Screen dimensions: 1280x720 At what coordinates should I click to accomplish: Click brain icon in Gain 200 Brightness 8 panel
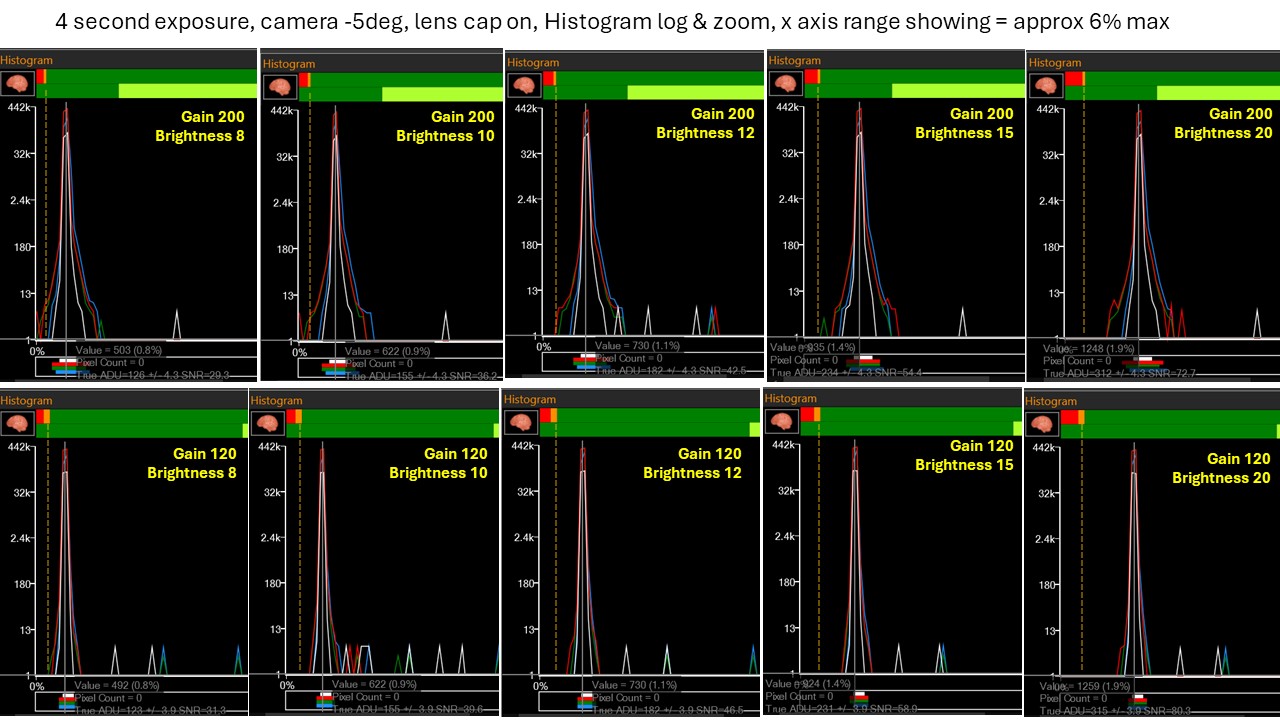pos(17,83)
